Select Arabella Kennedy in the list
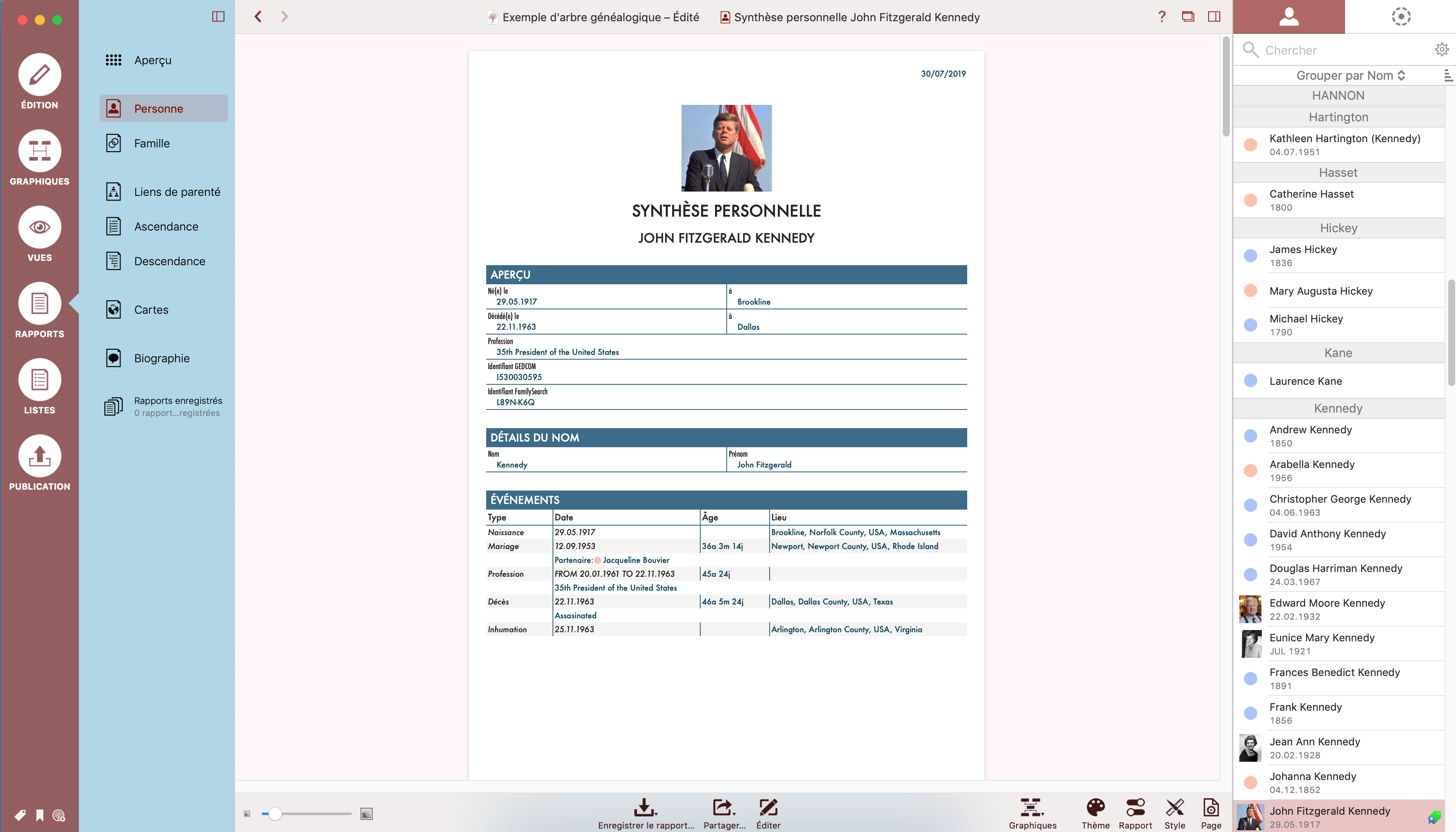The width and height of the screenshot is (1456, 832). pyautogui.click(x=1338, y=470)
